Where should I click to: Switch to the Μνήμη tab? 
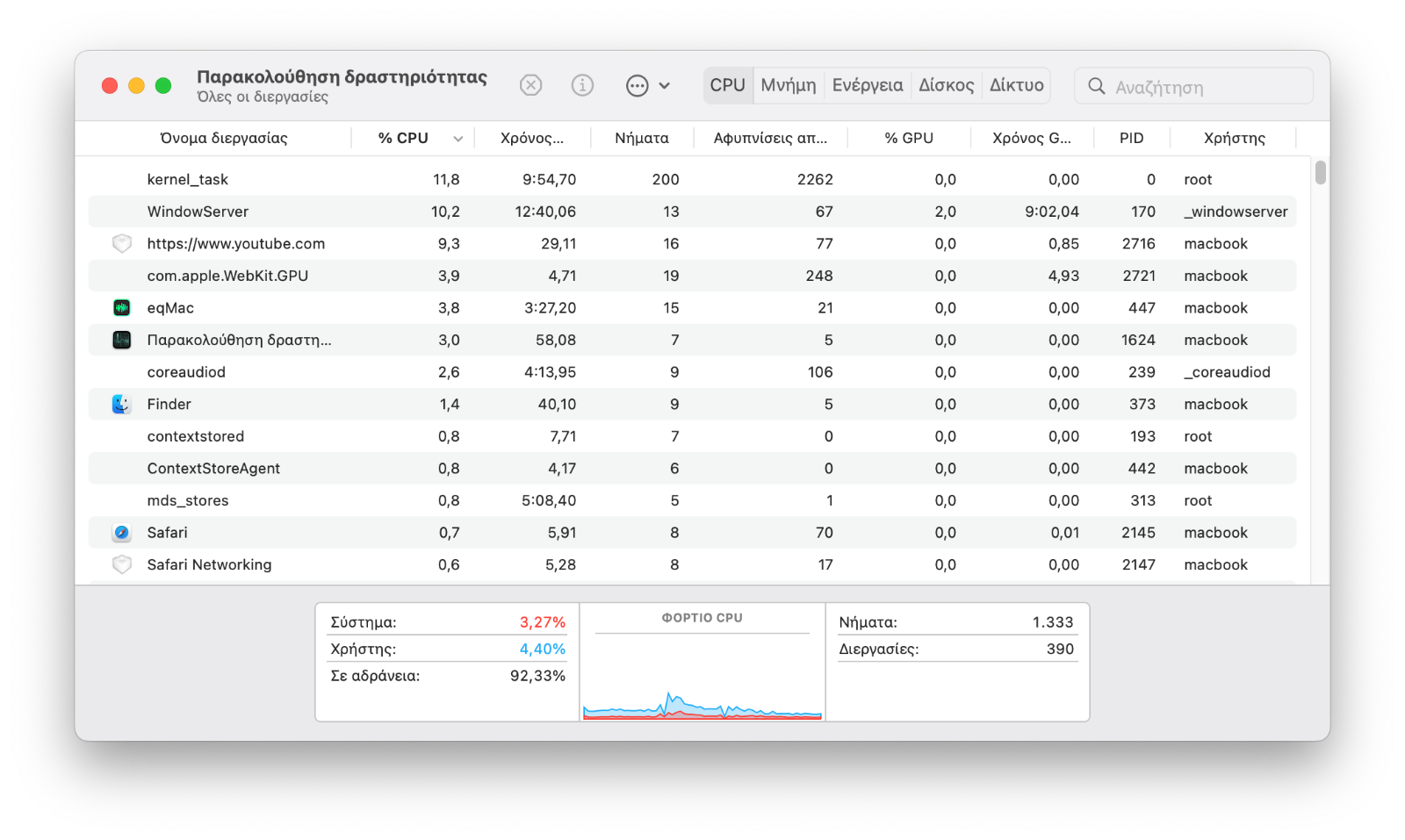coord(789,85)
